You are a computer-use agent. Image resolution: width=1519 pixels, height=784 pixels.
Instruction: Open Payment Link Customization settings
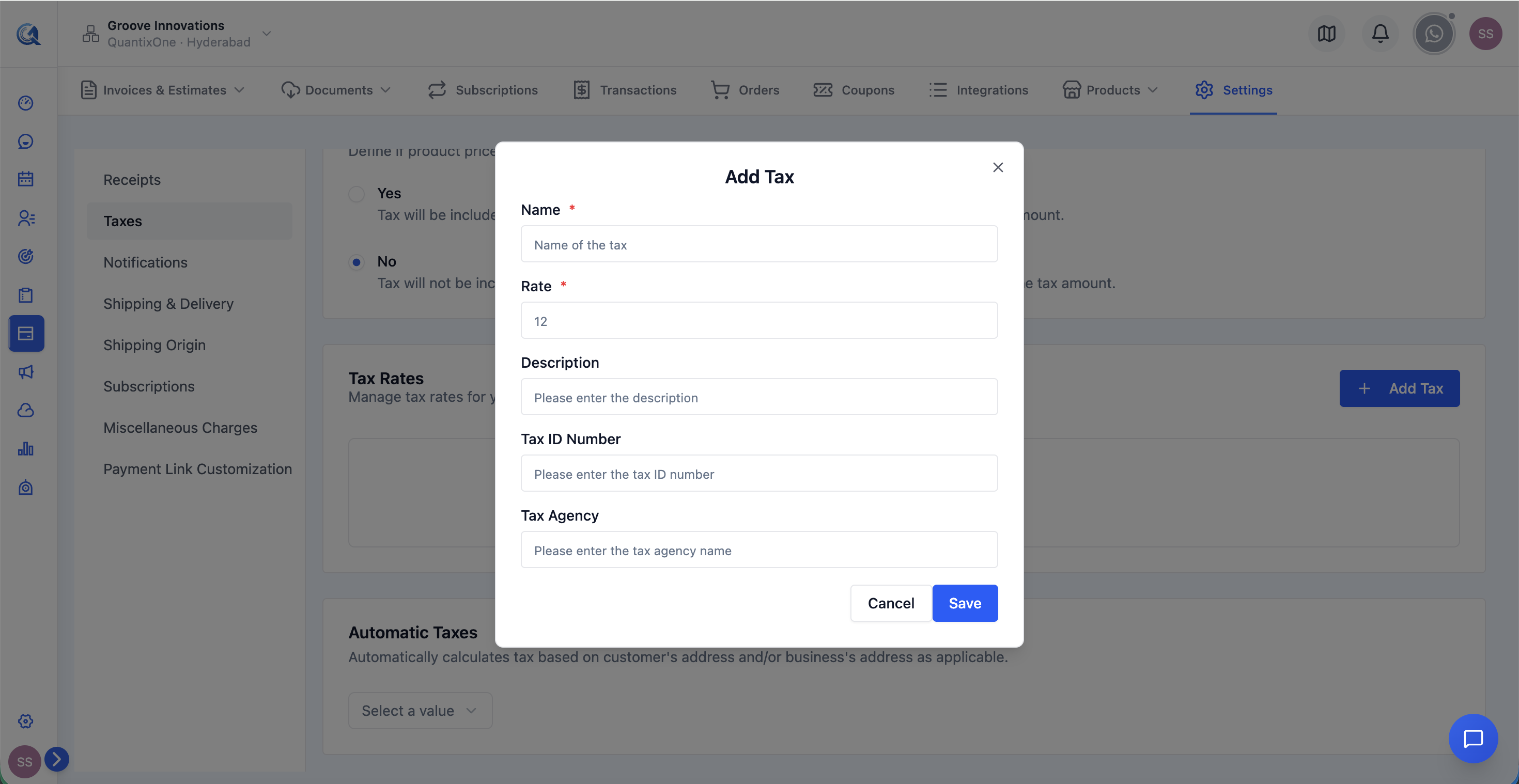pos(197,468)
